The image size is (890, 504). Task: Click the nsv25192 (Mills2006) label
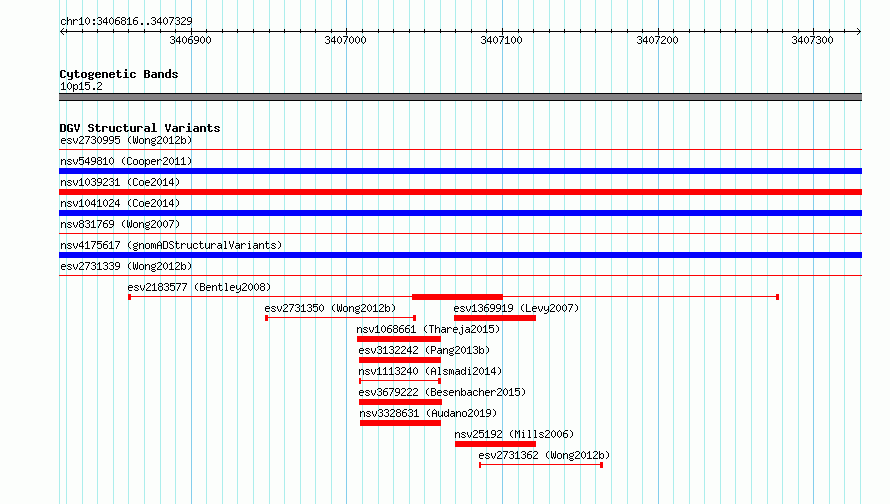[514, 434]
